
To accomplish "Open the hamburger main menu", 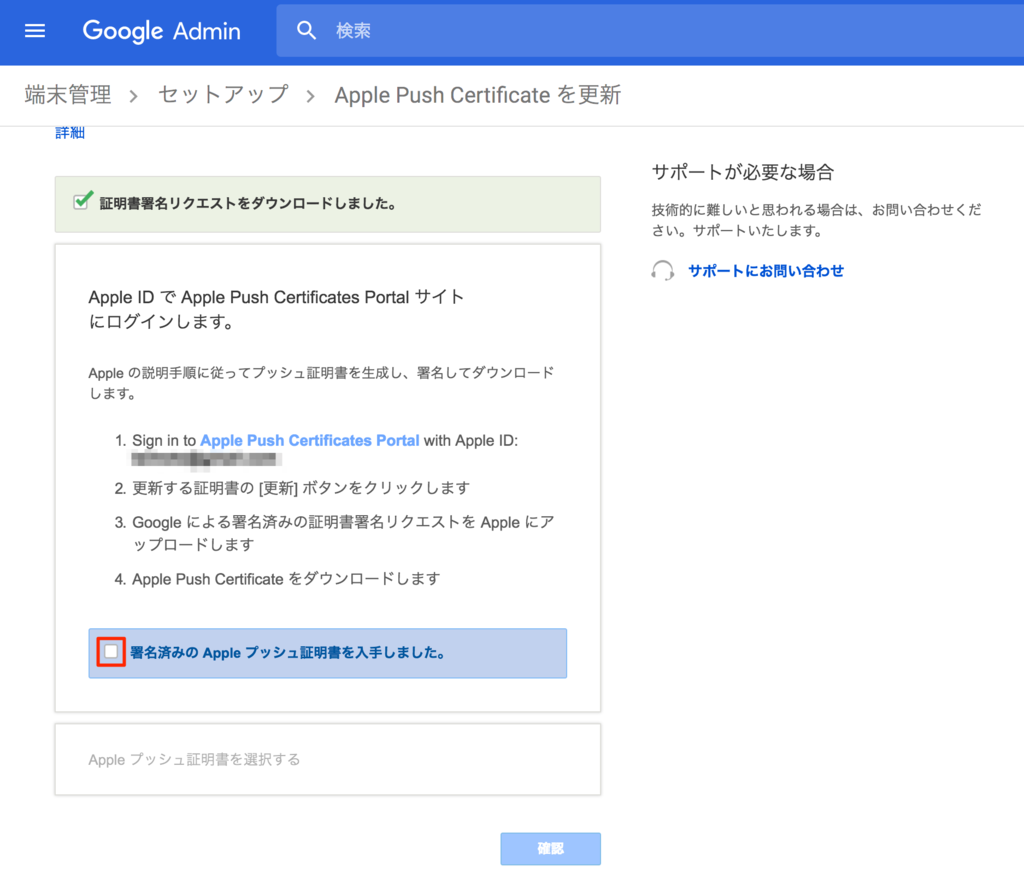I will (x=35, y=31).
